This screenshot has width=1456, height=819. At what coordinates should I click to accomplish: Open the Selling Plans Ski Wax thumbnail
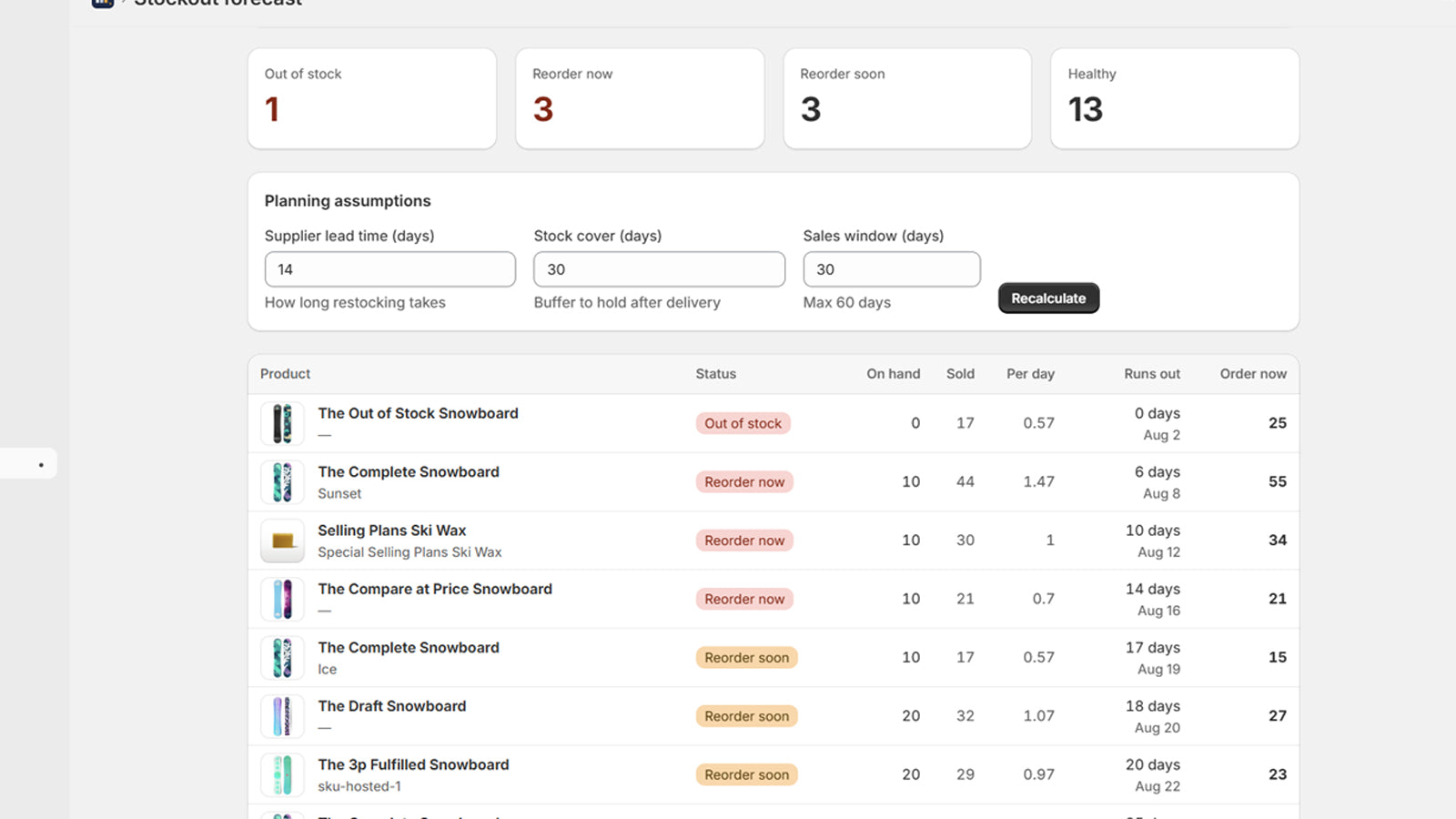[x=282, y=541]
